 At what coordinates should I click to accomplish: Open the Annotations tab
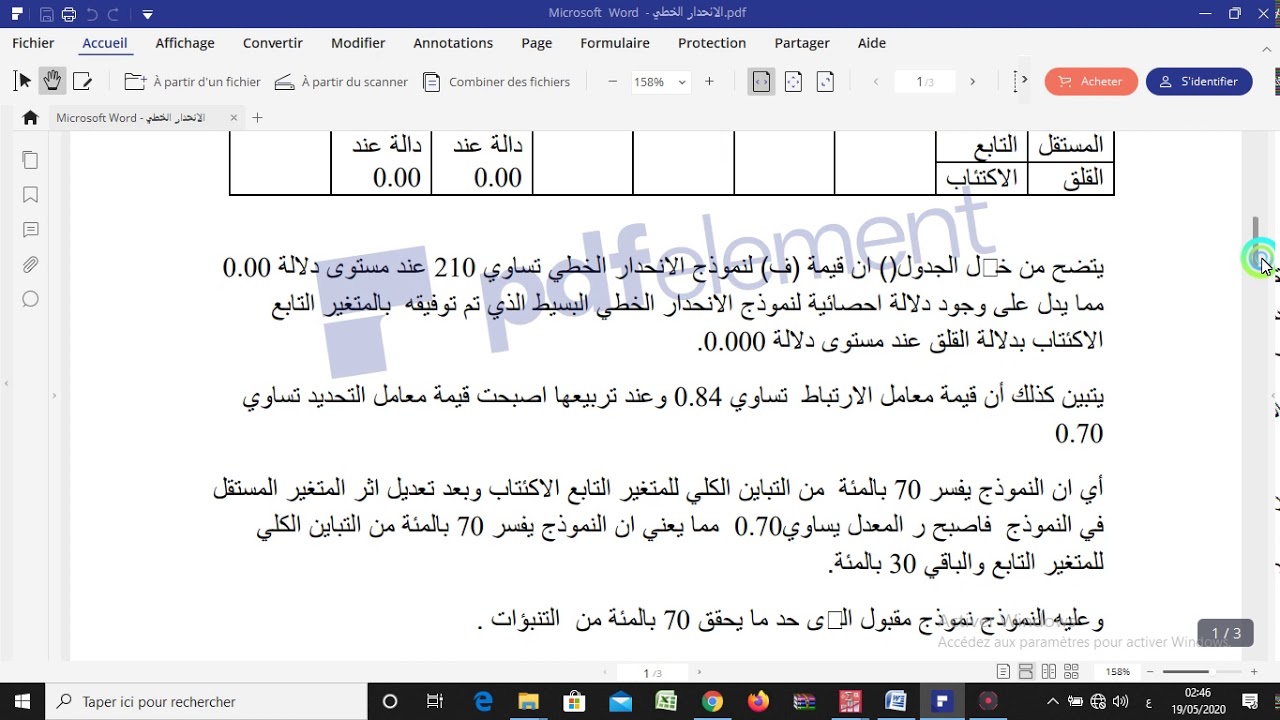pyautogui.click(x=453, y=43)
